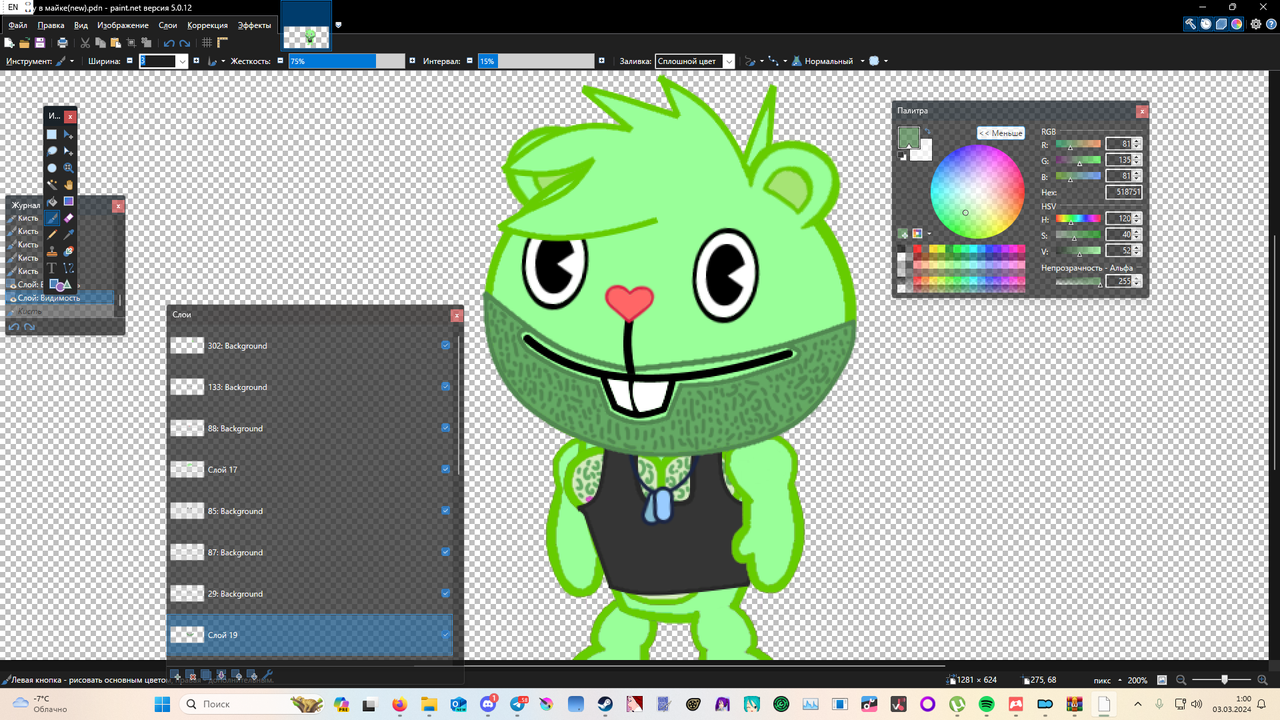The height and width of the screenshot is (720, 1280).
Task: Click the Undo arrow in toolbar
Action: point(169,43)
